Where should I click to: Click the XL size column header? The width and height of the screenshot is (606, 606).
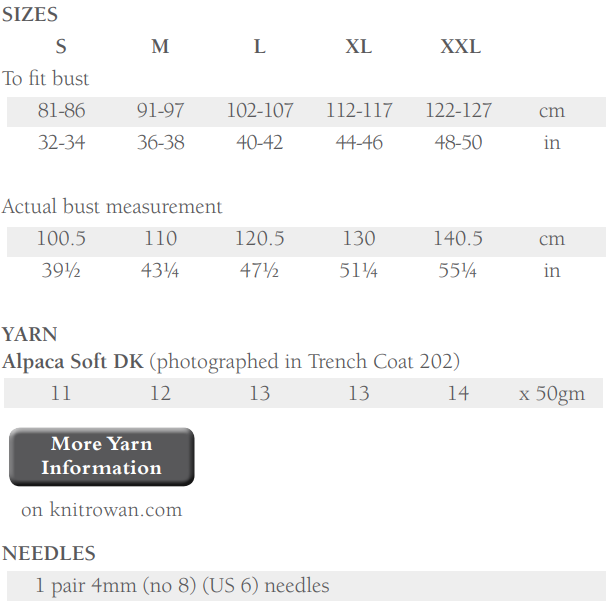(358, 47)
